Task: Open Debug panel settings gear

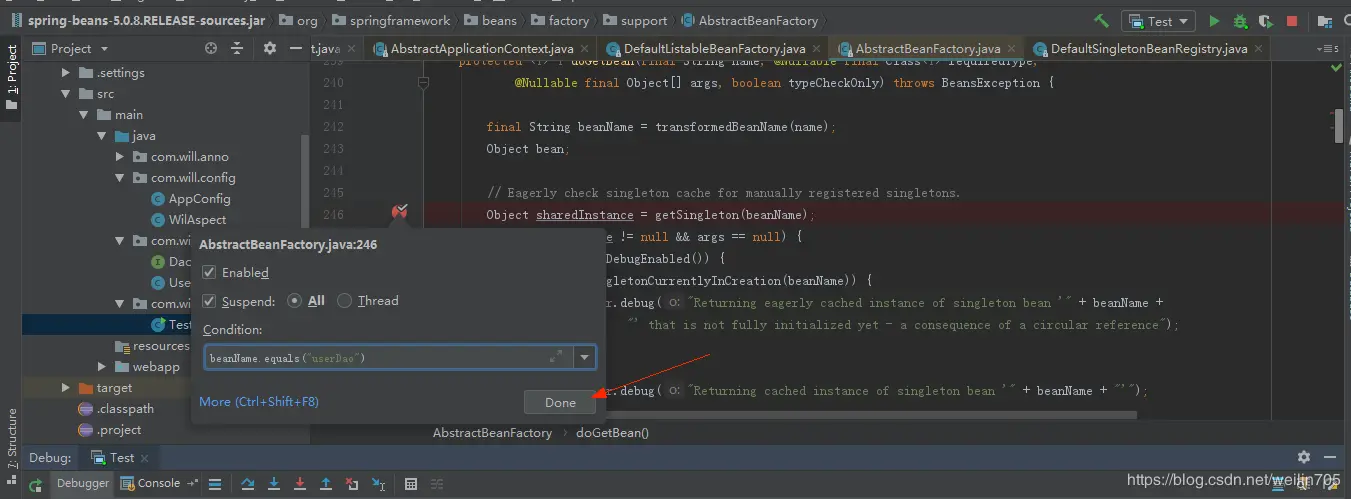Action: click(x=1304, y=457)
